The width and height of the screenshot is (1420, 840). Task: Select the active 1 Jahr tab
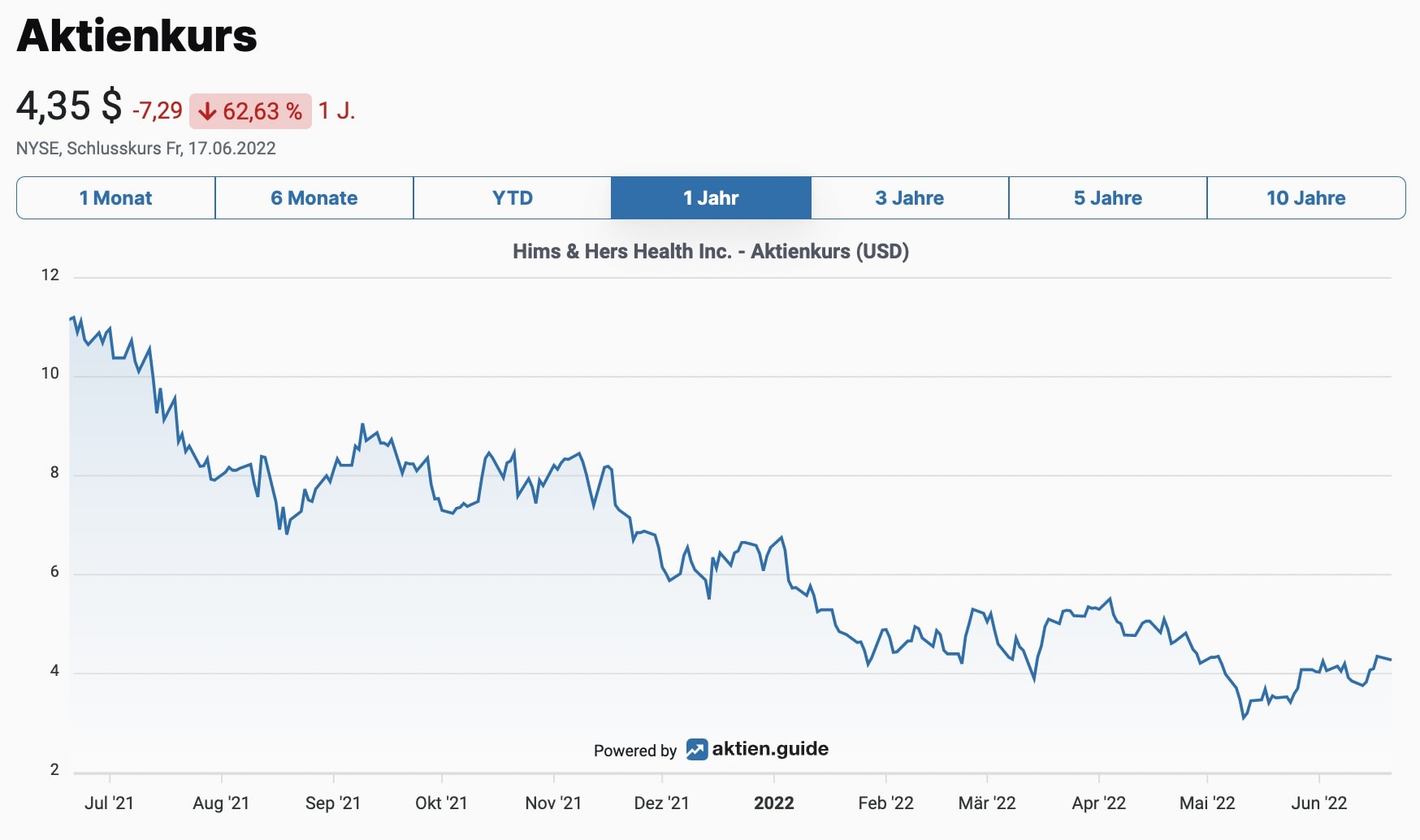[x=711, y=197]
